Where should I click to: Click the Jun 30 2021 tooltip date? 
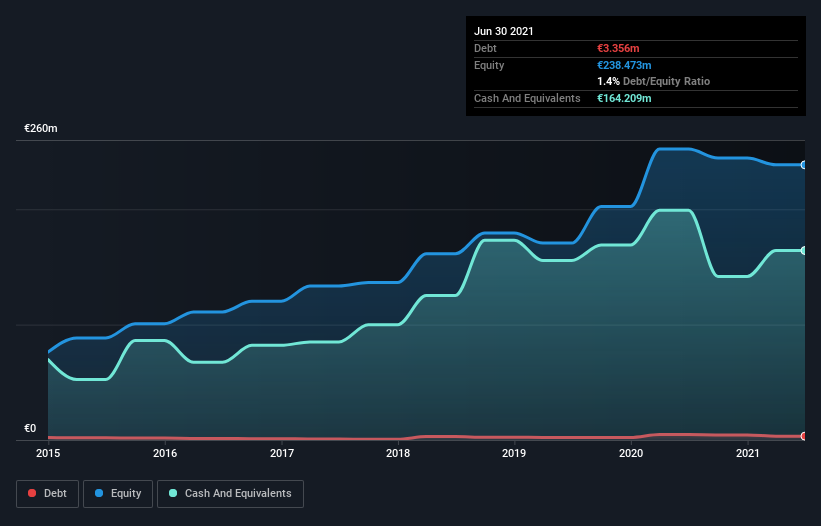point(504,31)
